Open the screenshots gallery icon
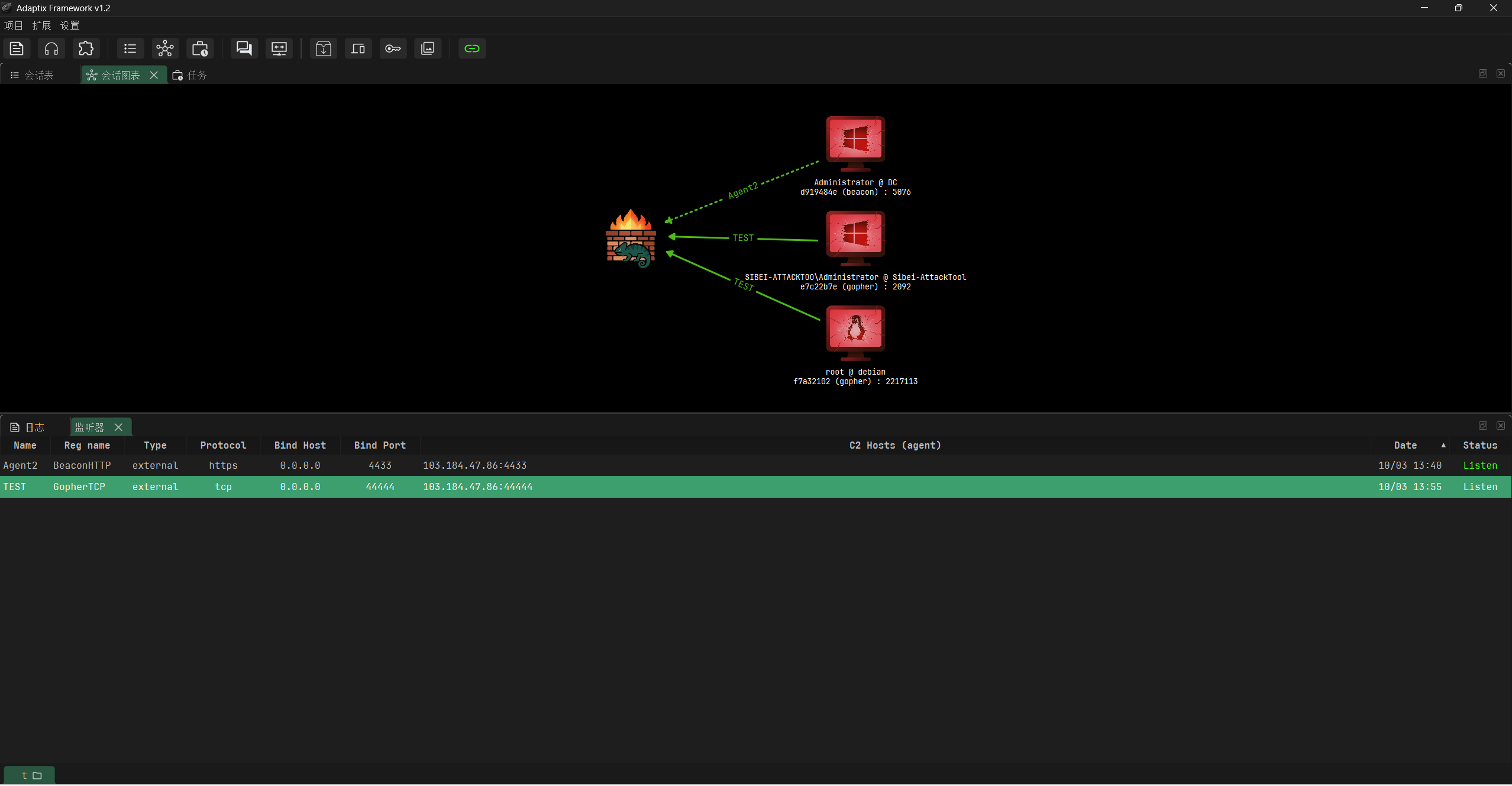Screen dimensions: 1512x786 click(428, 49)
